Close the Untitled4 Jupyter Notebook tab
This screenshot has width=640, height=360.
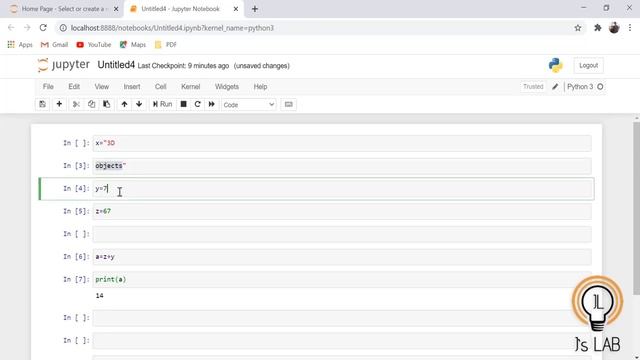click(x=236, y=9)
